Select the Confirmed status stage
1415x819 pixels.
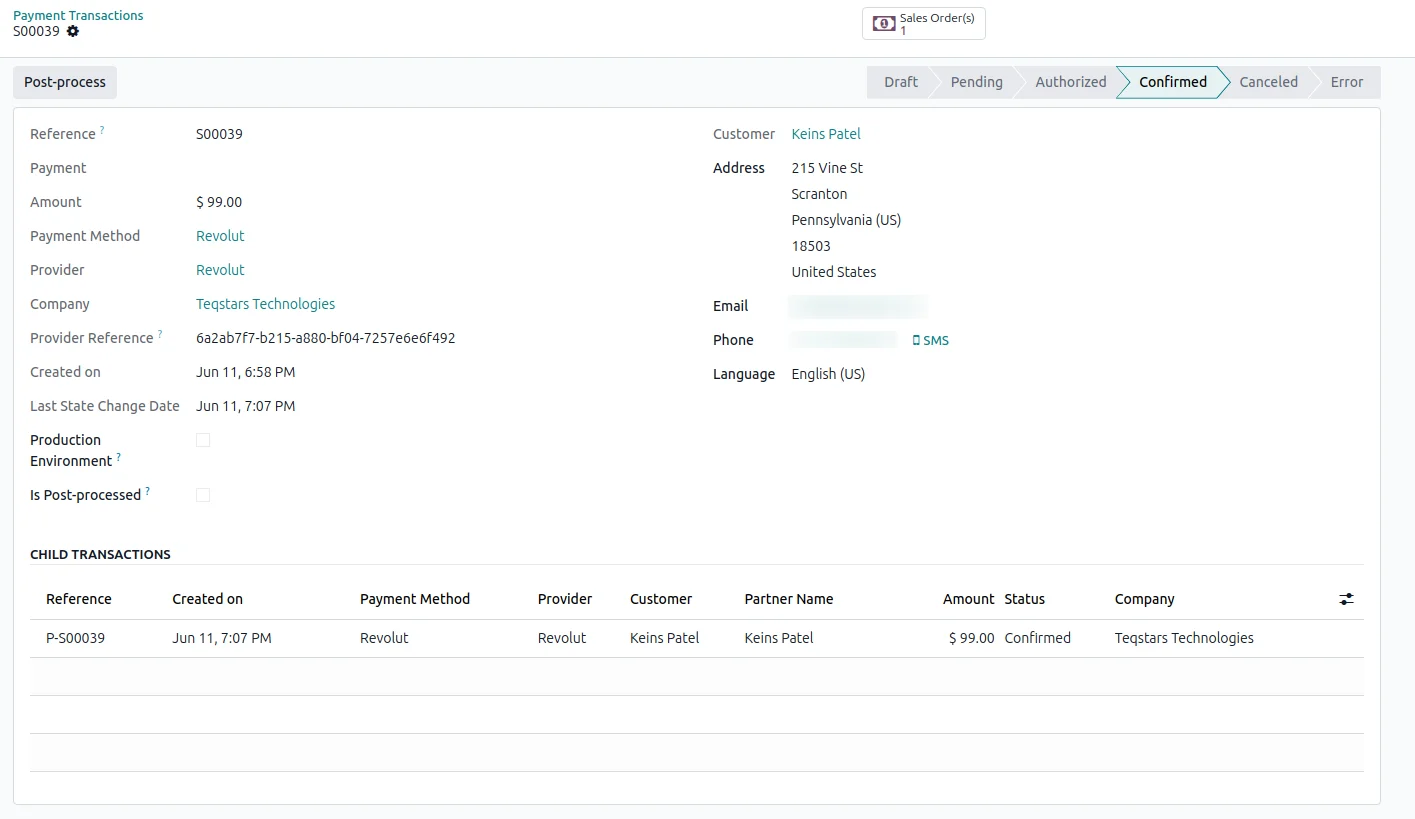[x=1172, y=82]
